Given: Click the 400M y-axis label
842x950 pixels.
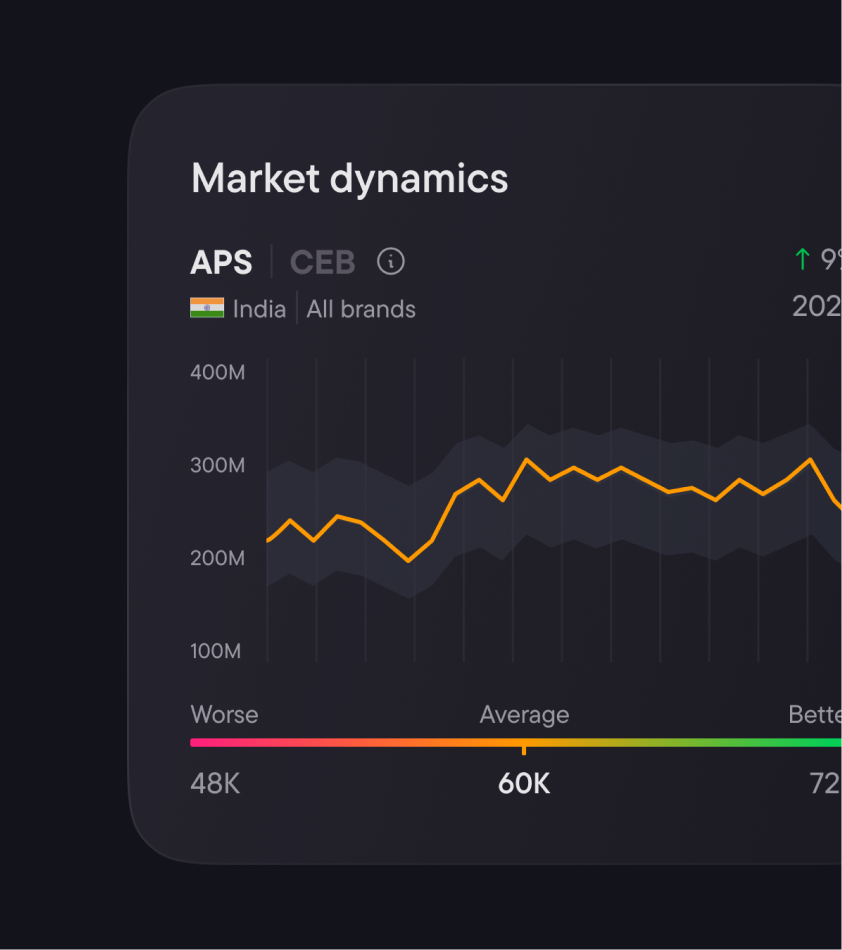Looking at the screenshot, I should click(217, 373).
